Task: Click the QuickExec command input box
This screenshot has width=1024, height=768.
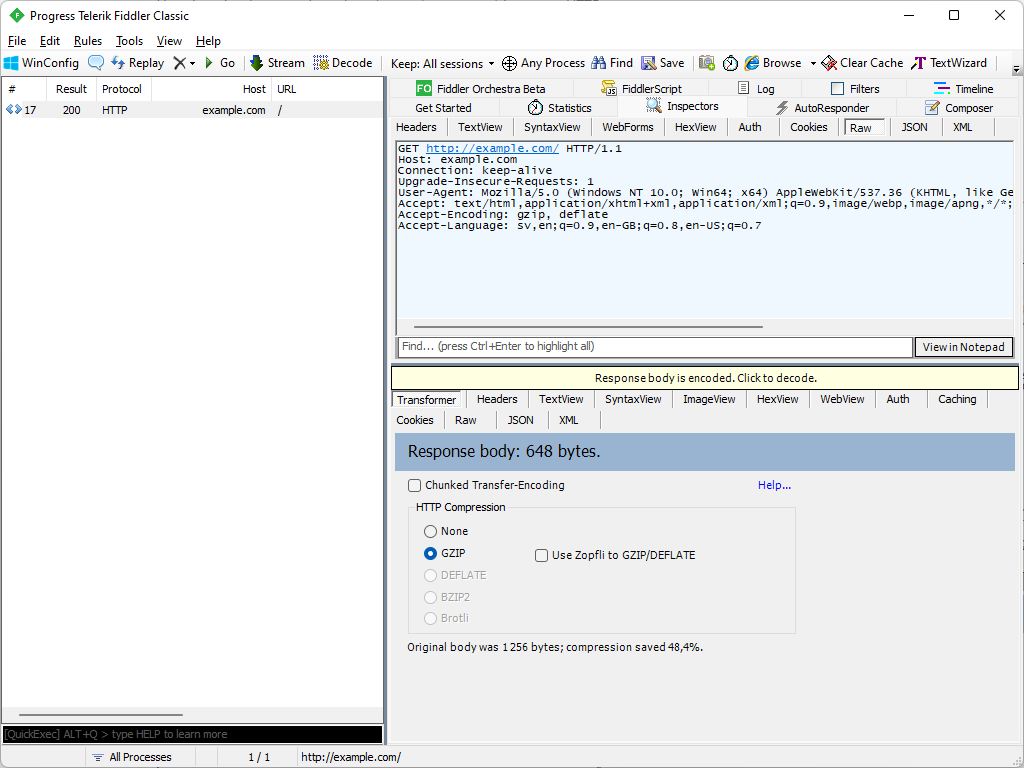Action: coord(192,734)
